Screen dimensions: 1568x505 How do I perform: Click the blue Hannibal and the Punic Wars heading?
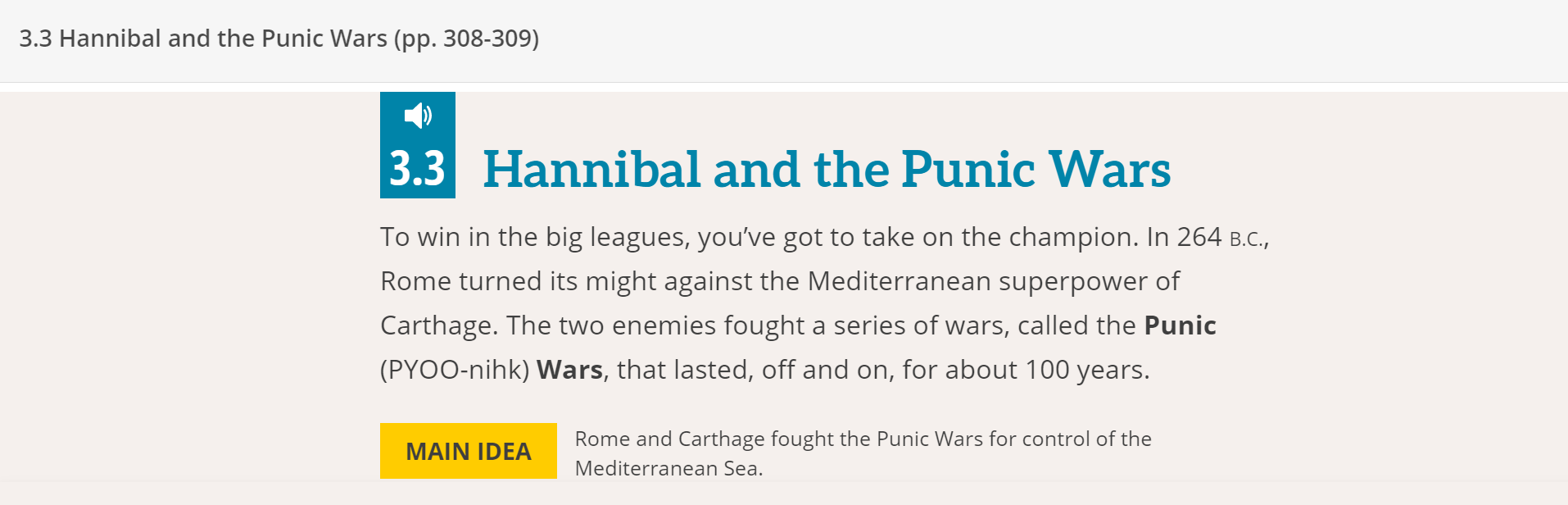point(827,170)
